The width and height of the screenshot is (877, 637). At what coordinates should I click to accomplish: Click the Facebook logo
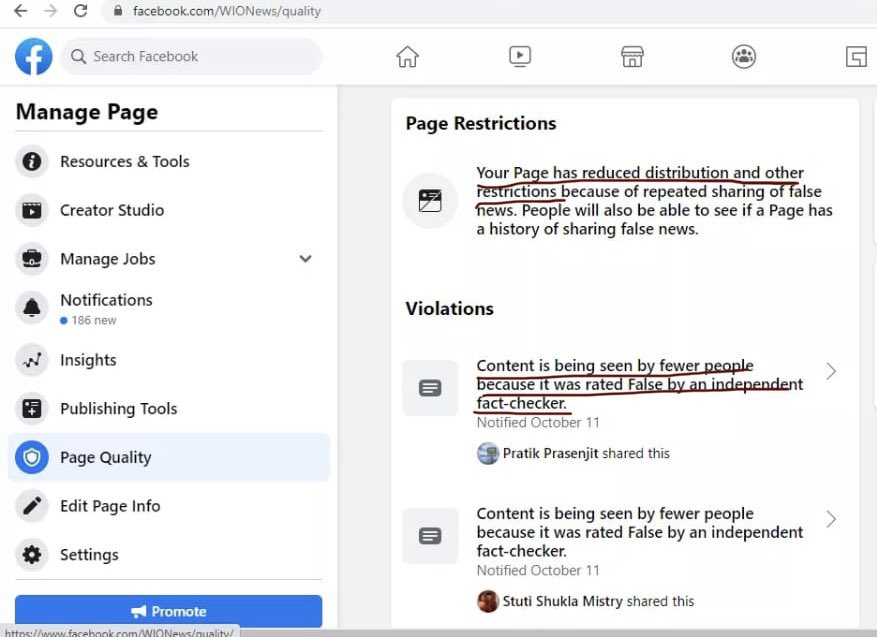pos(34,56)
